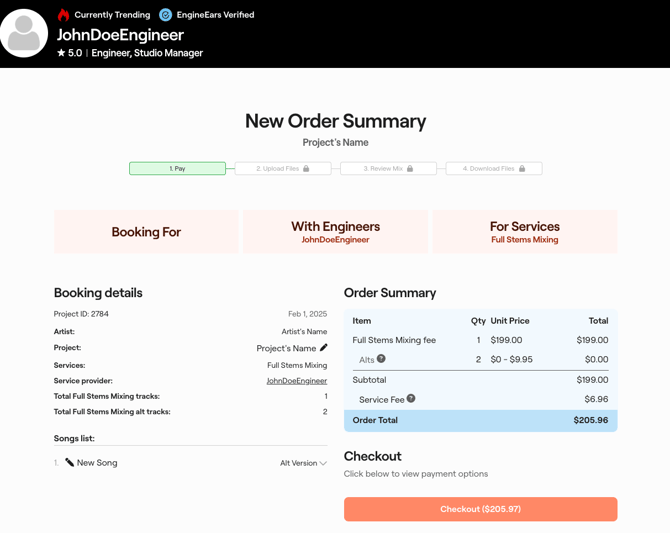
Task: Click the For Services Full Stems Mixing card
Action: click(x=524, y=232)
